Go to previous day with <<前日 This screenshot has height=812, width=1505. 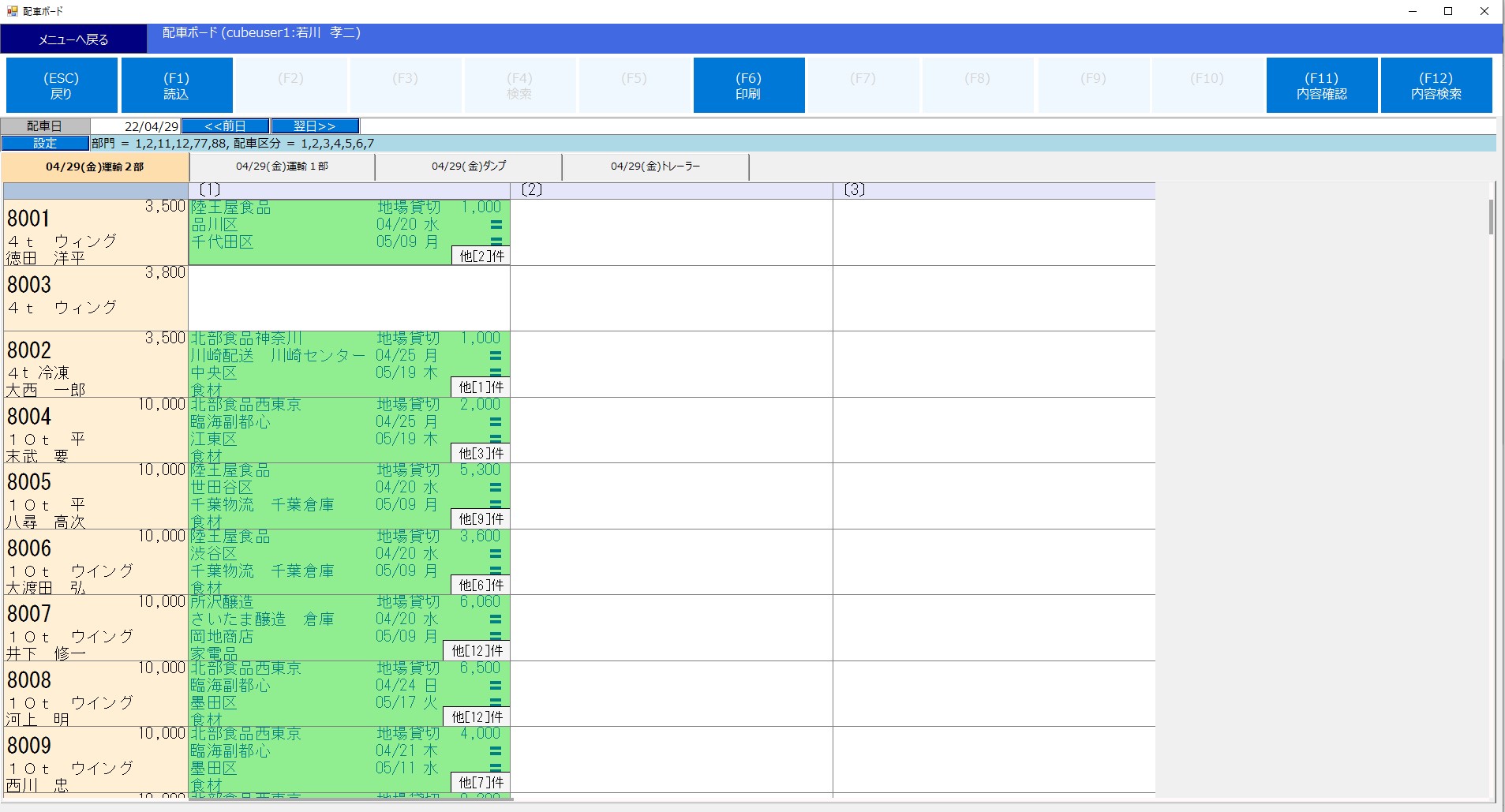(225, 126)
